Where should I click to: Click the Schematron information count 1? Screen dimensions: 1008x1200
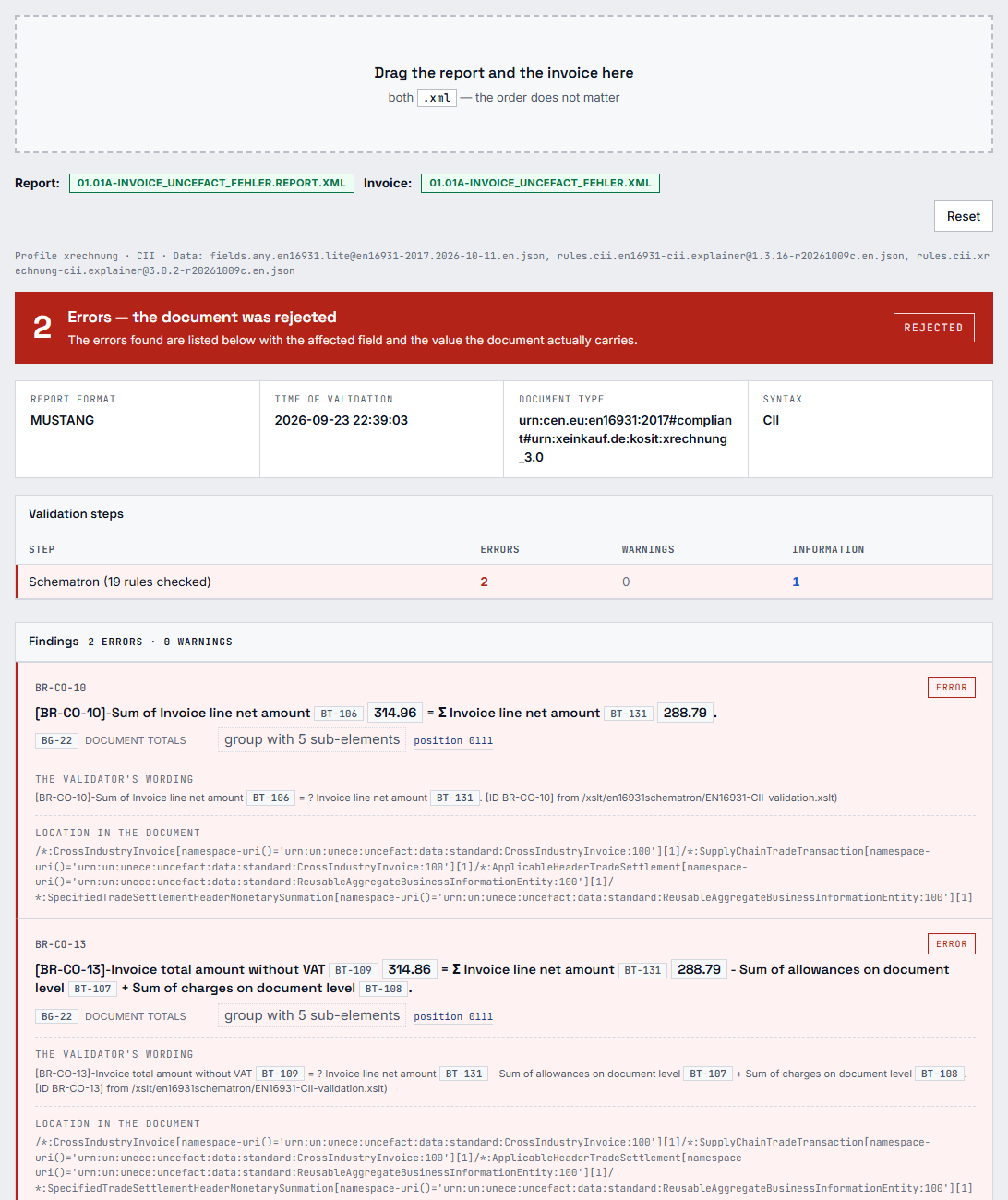(796, 582)
